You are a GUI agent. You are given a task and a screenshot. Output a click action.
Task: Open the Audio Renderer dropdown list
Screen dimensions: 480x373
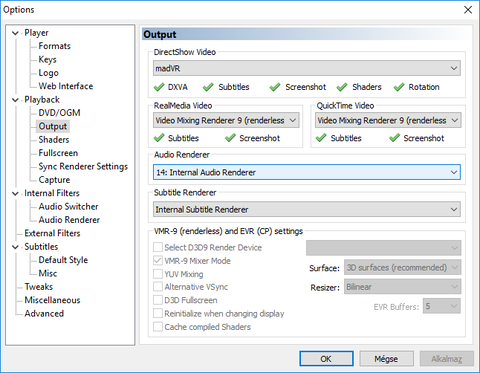pos(307,172)
